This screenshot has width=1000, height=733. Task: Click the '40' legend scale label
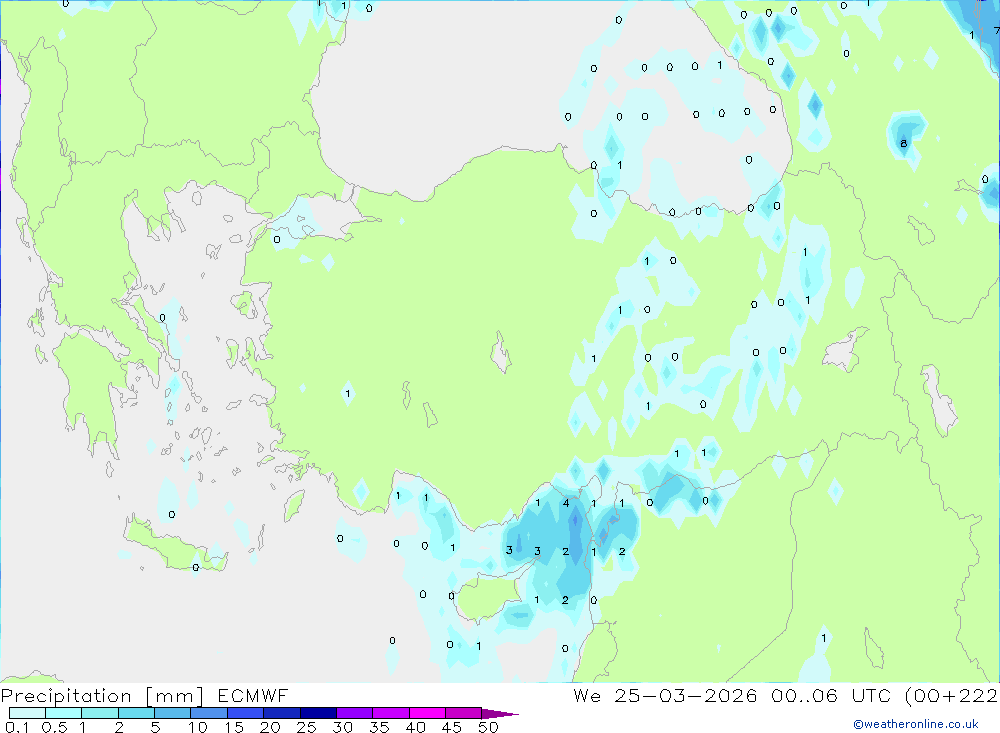click(415, 727)
